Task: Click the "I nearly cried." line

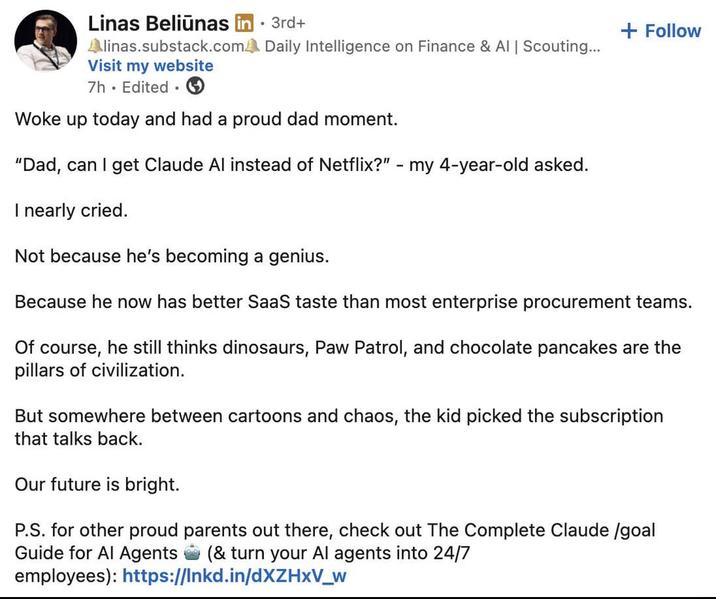Action: tap(71, 210)
